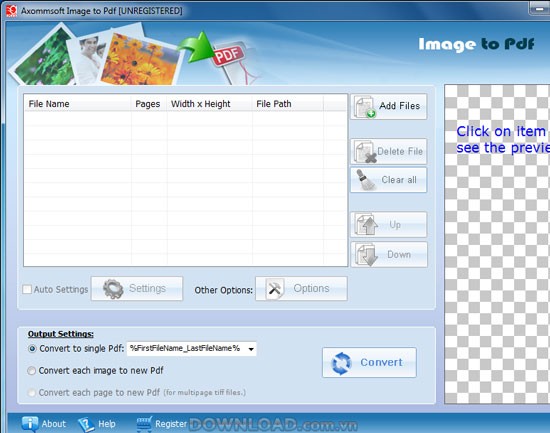Viewport: 550px width, 433px height.
Task: Click the Axommsoft app icon in title bar
Action: [x=11, y=11]
